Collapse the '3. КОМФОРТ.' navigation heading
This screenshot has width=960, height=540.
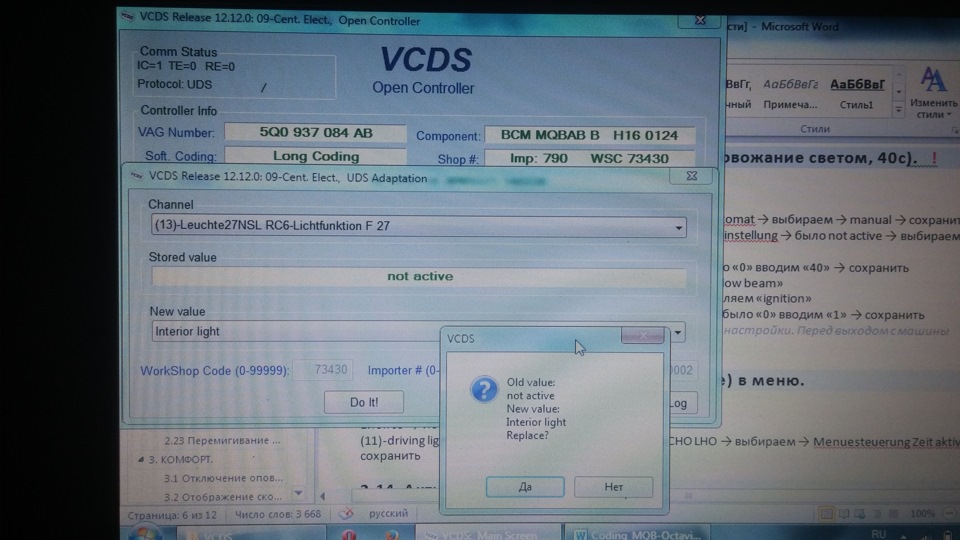pyautogui.click(x=141, y=459)
